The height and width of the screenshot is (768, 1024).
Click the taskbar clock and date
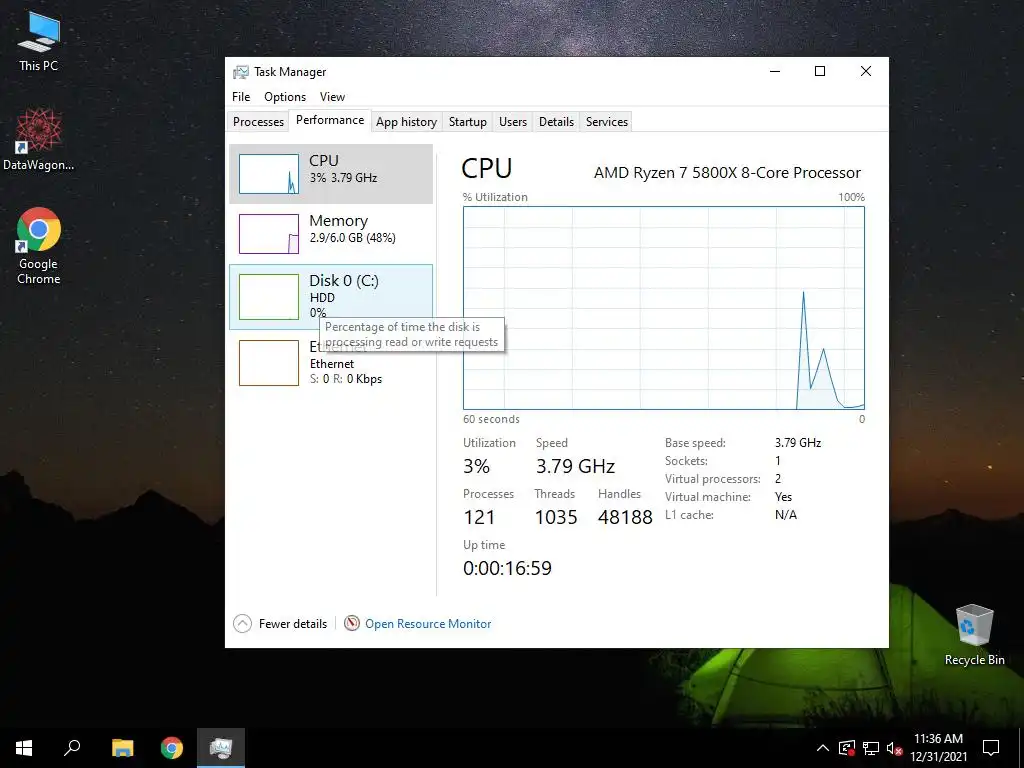[938, 748]
